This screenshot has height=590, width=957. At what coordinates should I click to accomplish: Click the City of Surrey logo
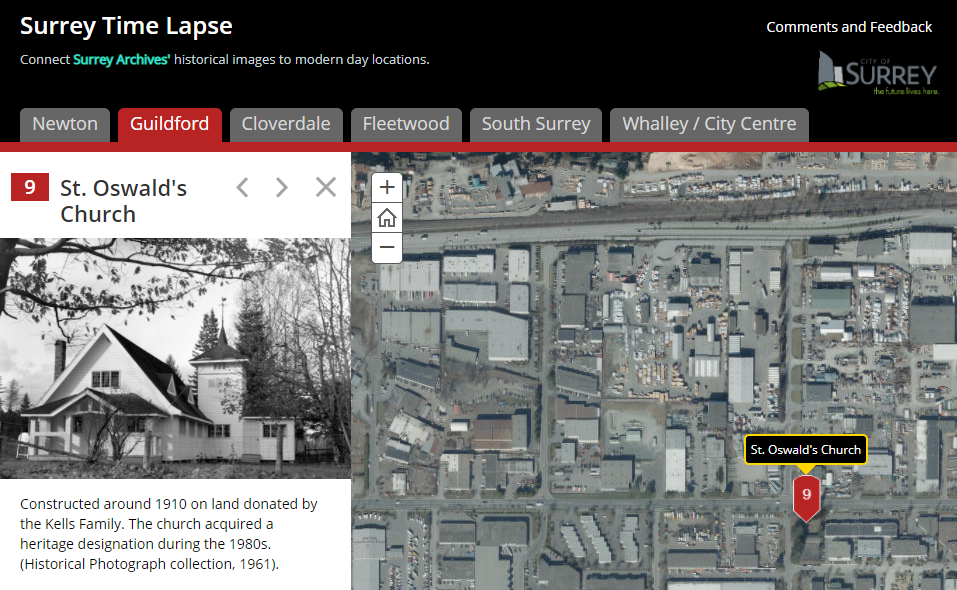point(877,73)
